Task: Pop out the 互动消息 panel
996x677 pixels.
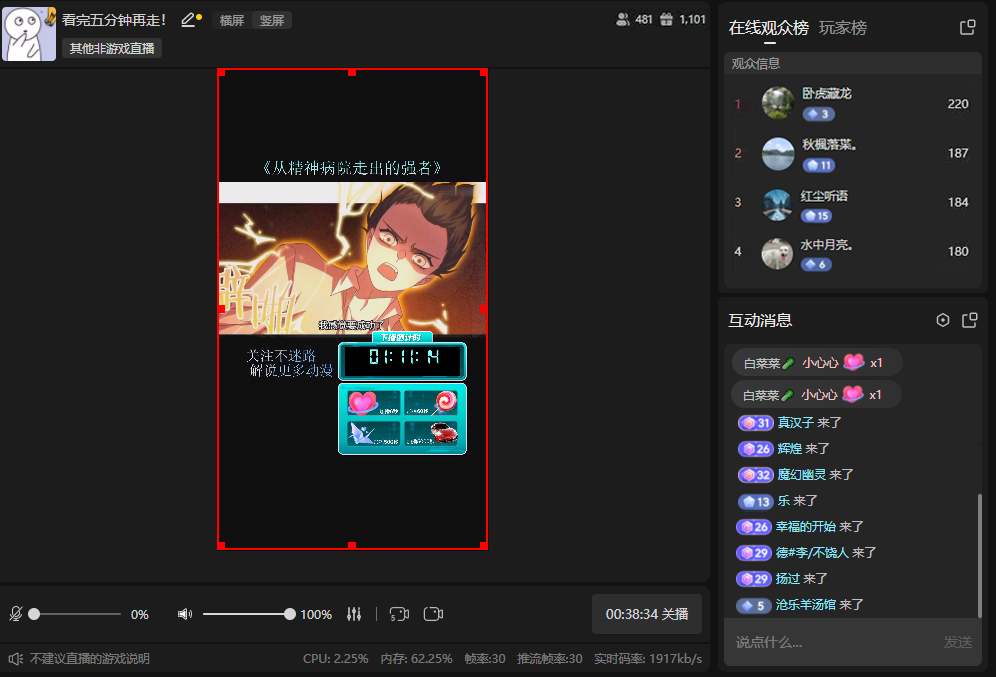Action: click(x=968, y=320)
